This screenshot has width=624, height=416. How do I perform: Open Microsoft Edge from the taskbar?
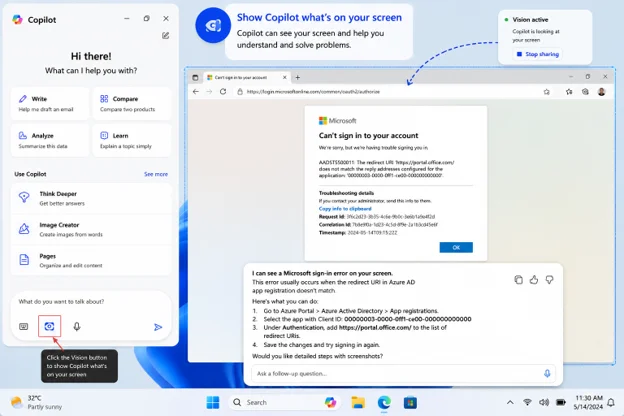click(x=384, y=402)
